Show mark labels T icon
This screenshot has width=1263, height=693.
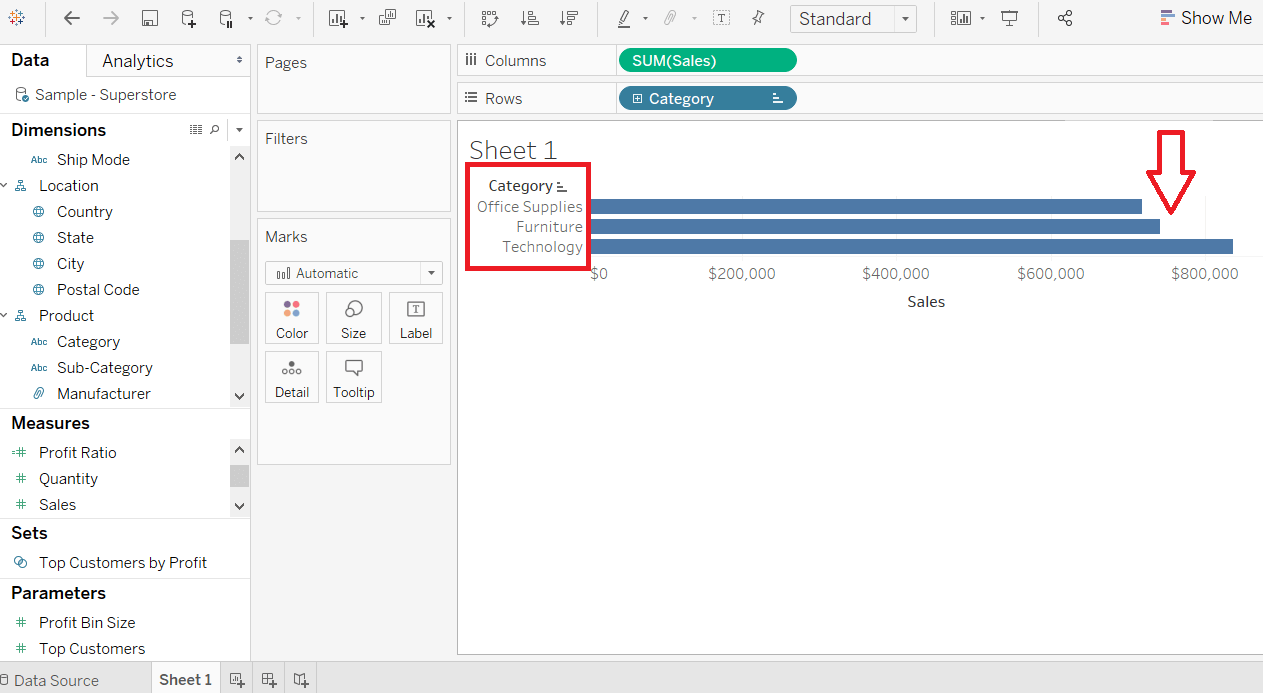[x=721, y=18]
